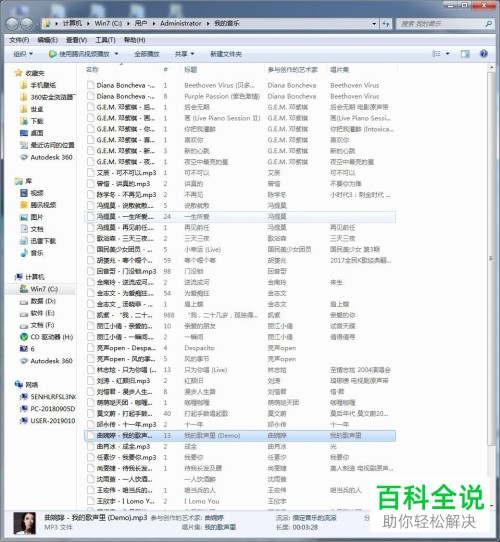This screenshot has height=542, width=500.
Task: Go forward with the Forward arrow button
Action: [27, 24]
